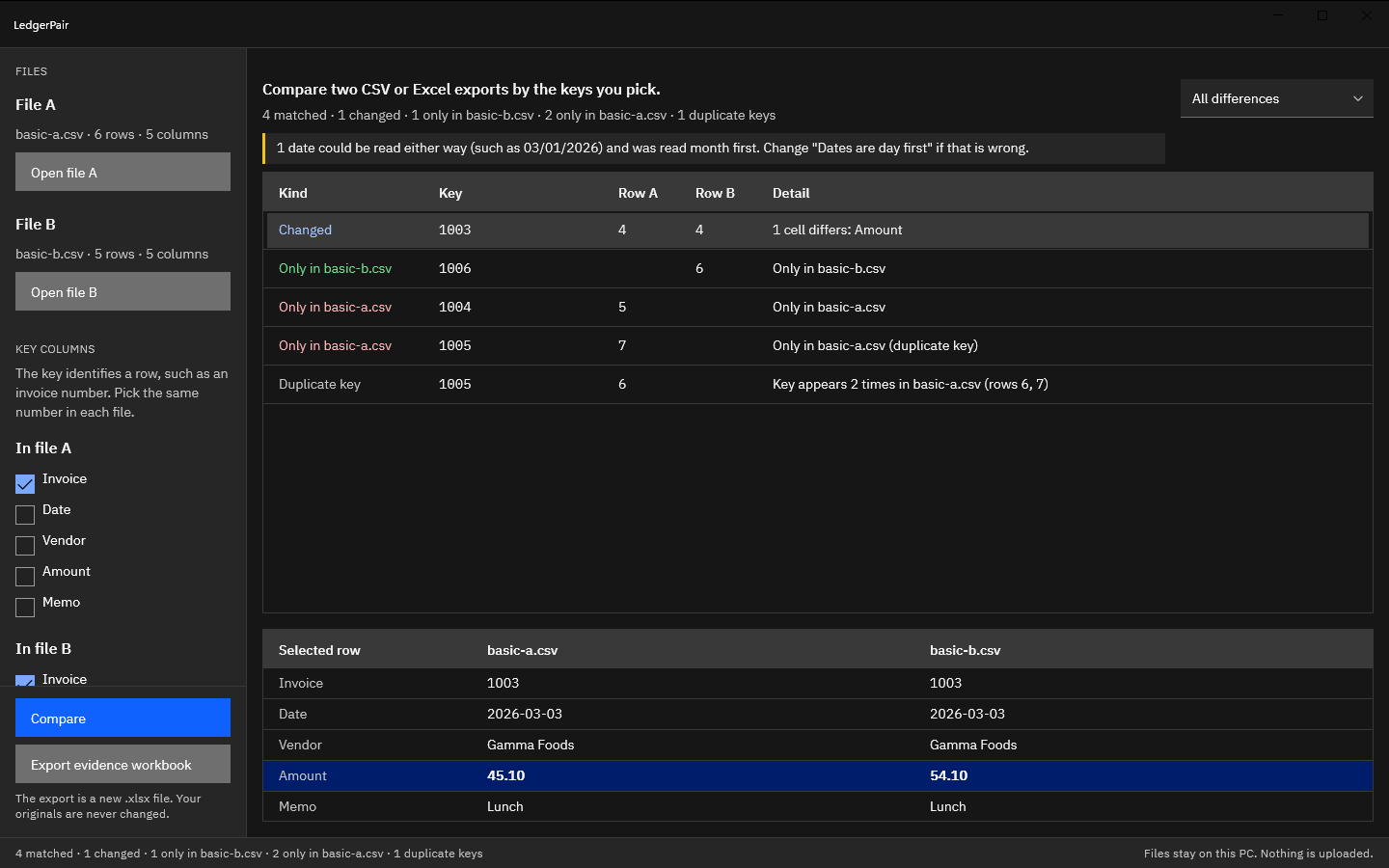1389x868 pixels.
Task: Check the Amount key column checkbox
Action: [25, 576]
